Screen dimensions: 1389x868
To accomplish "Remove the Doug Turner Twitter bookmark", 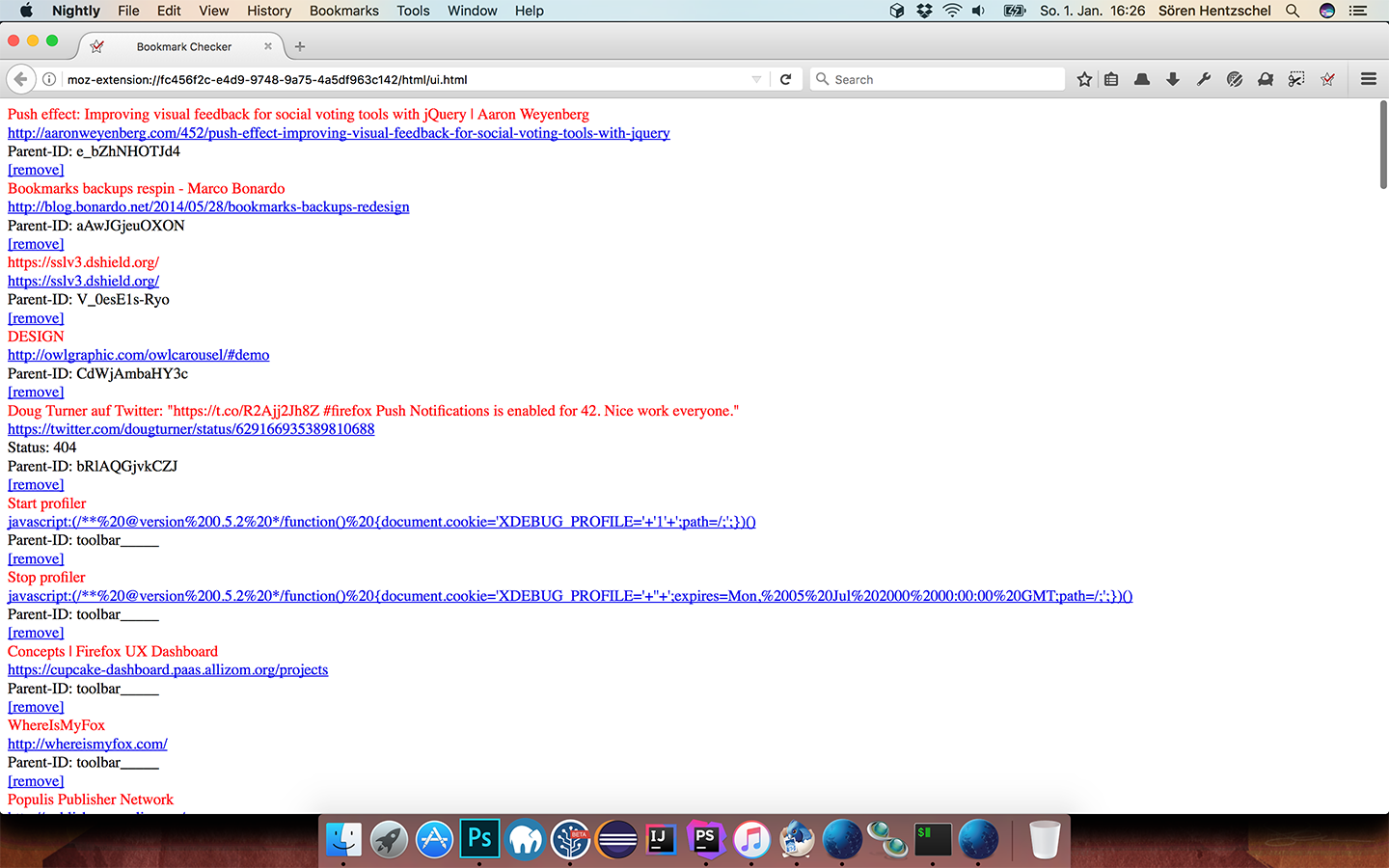I will 36,485.
